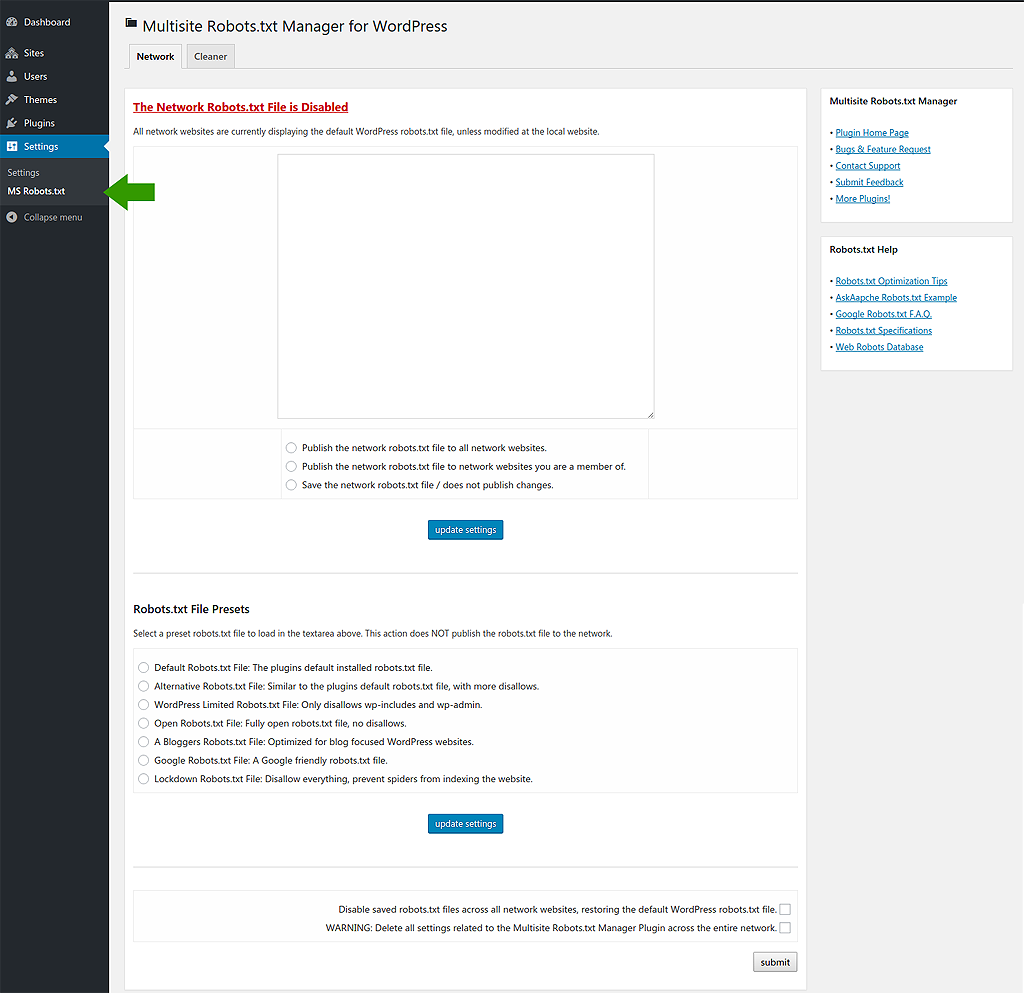Tick the delete all settings warning checkbox

785,928
